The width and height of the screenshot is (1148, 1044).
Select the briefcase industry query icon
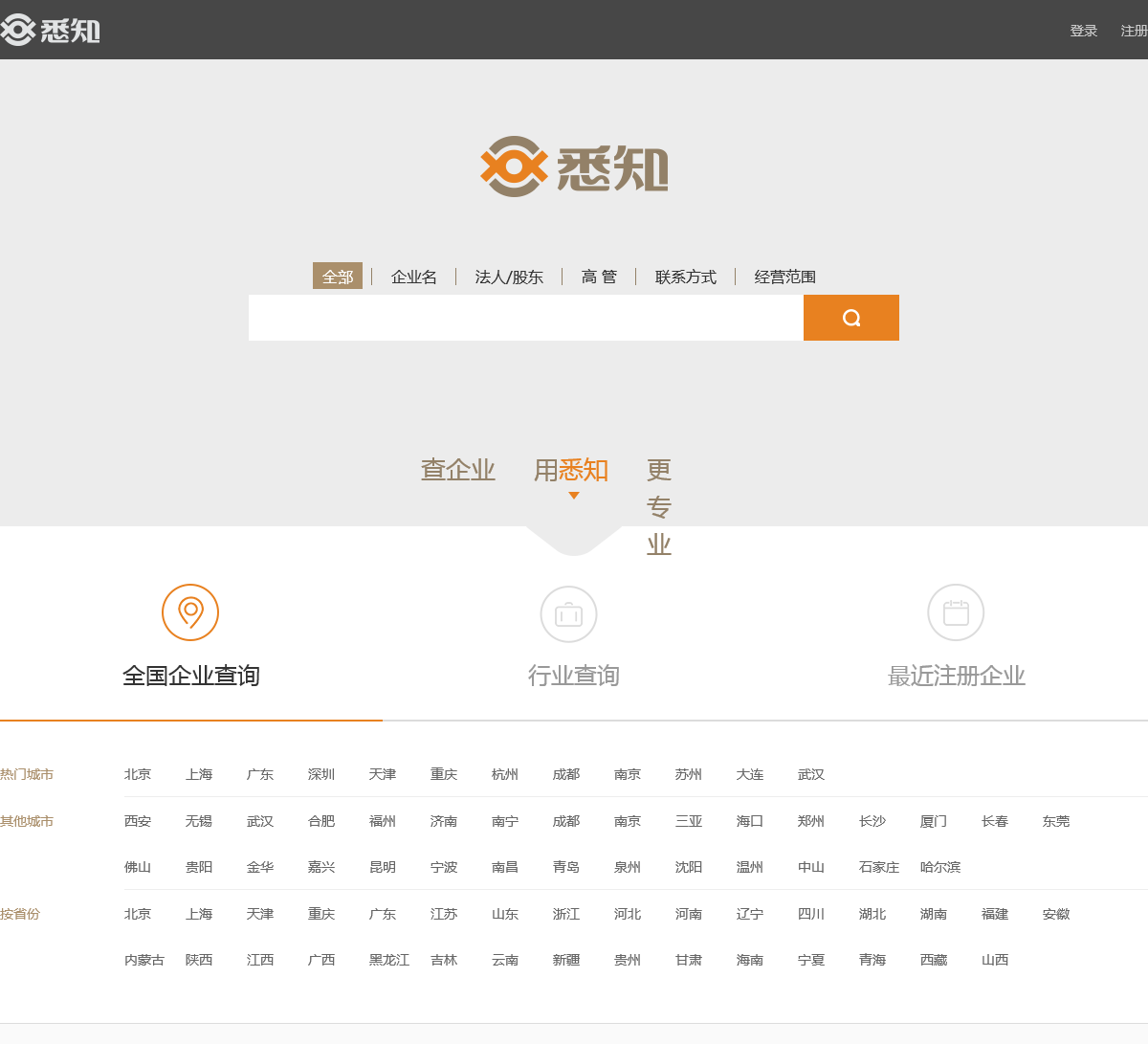point(569,614)
